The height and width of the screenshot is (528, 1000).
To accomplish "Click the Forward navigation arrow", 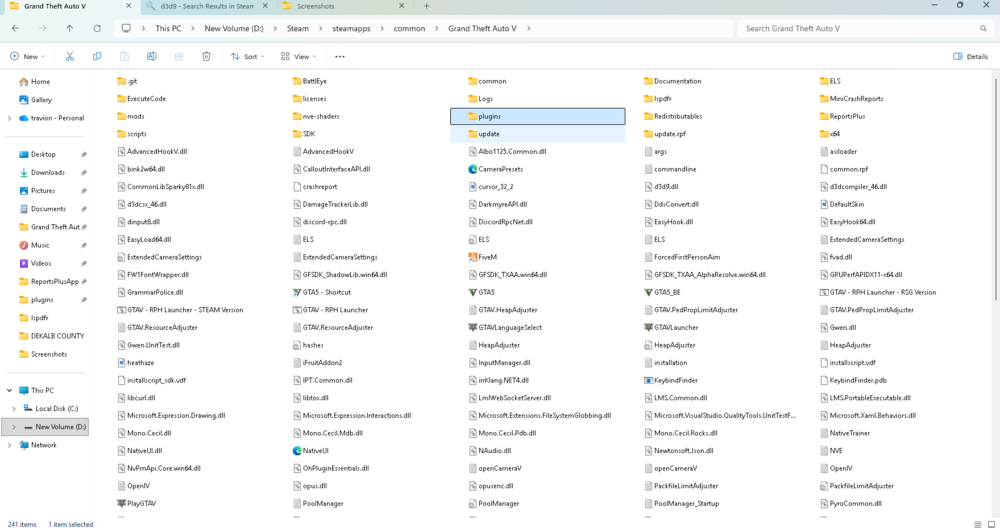I will [x=43, y=28].
